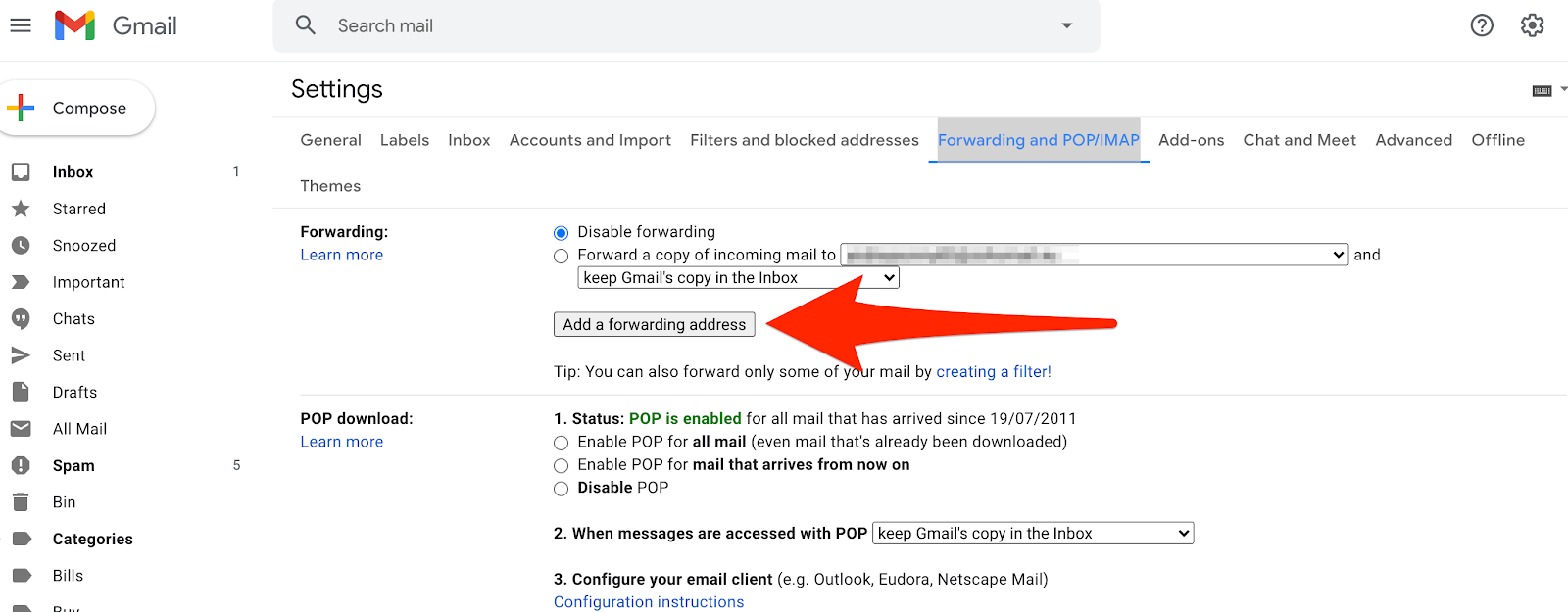Screen dimensions: 1568x612
Task: Select Disable POP radio button
Action: pos(561,489)
